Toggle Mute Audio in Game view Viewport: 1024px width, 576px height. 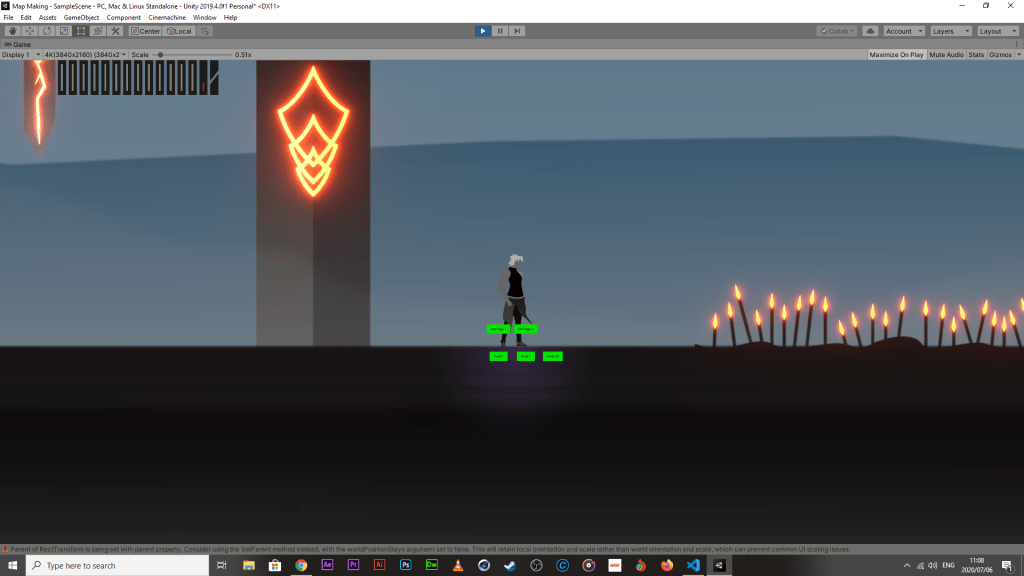click(x=946, y=55)
